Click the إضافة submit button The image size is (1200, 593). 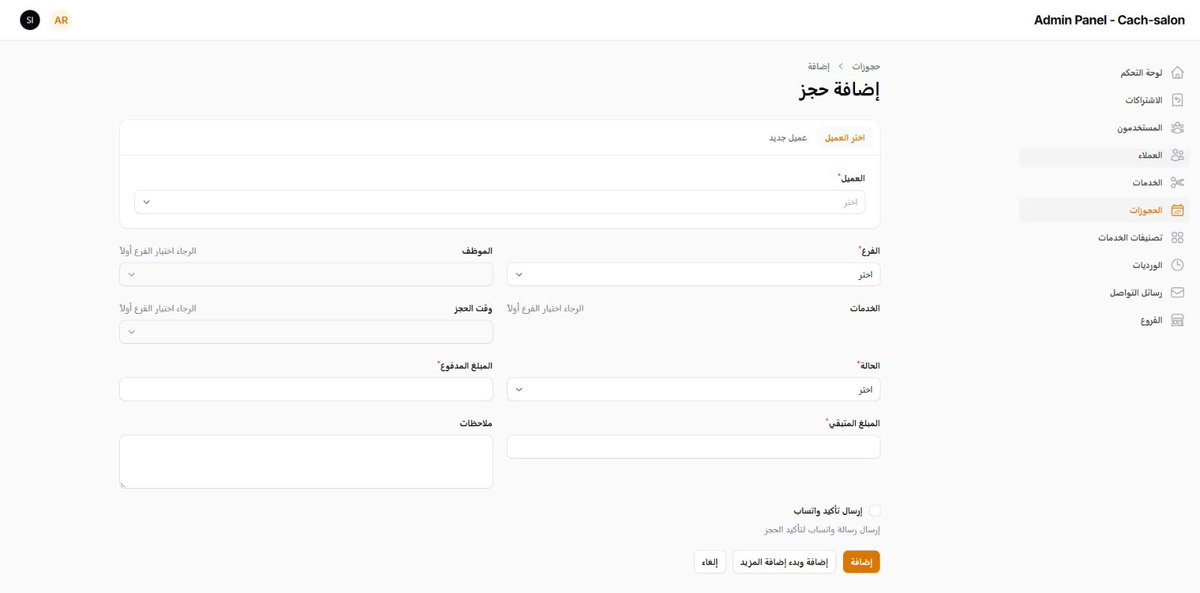[861, 562]
